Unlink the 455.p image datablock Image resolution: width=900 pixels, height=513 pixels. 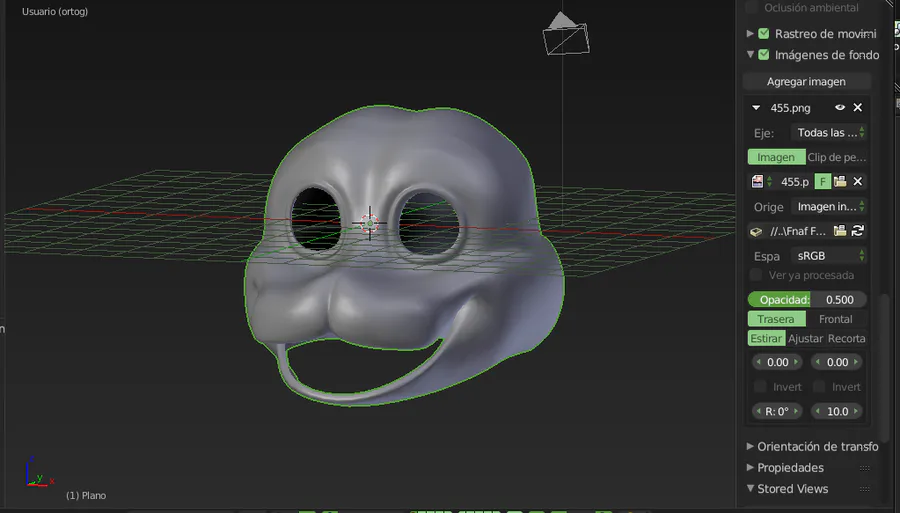pyautogui.click(x=858, y=182)
